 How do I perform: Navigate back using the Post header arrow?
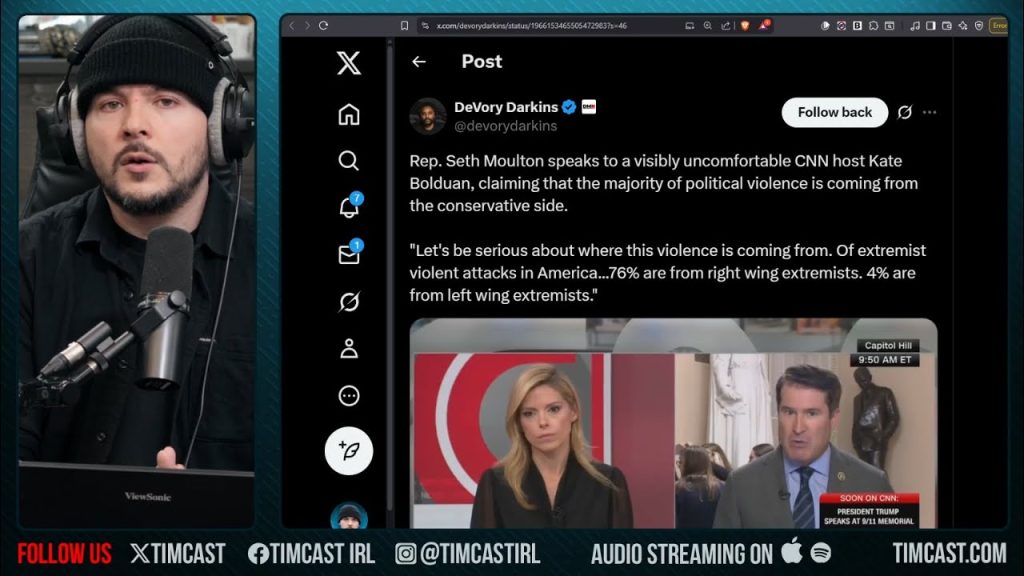419,61
